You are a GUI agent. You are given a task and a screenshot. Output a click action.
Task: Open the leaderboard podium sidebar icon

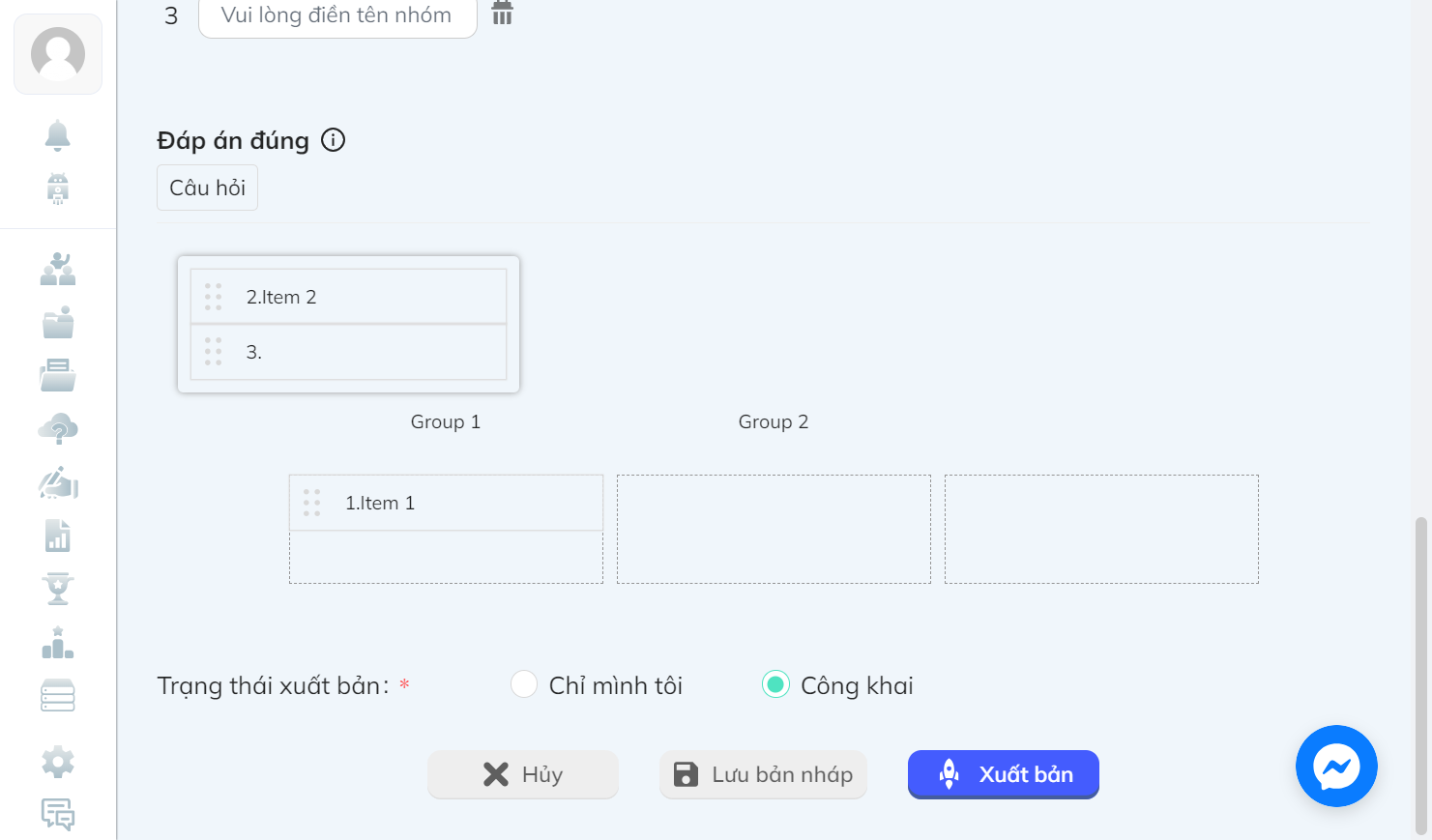click(58, 643)
